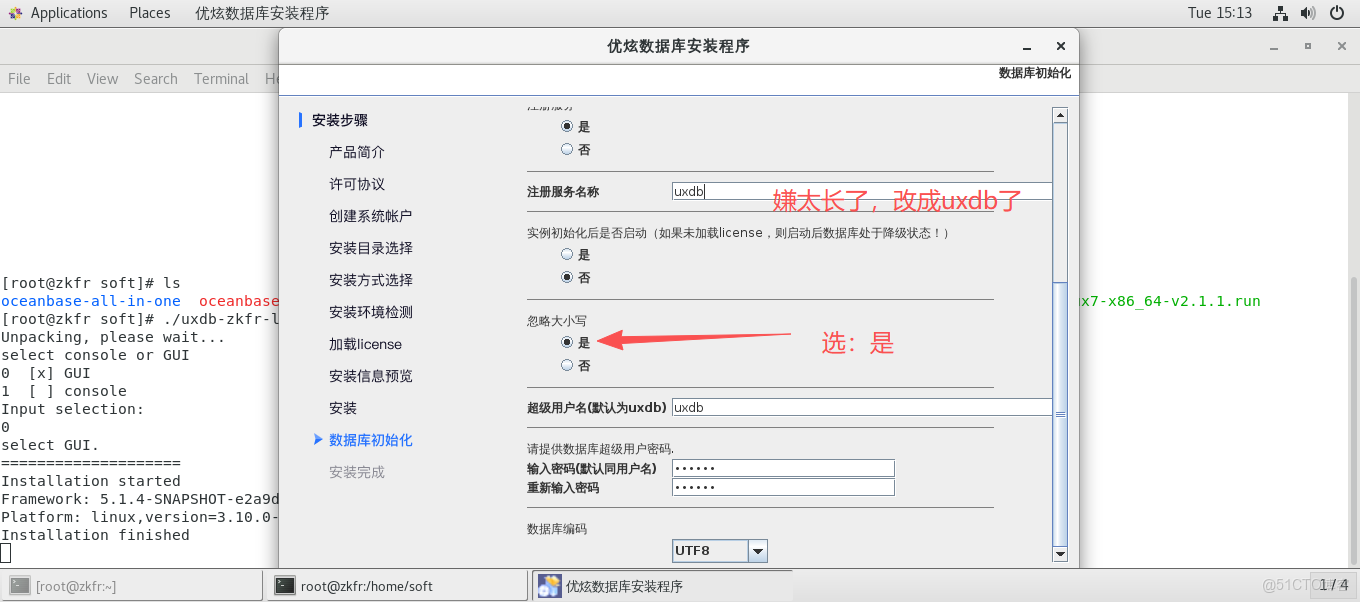Click the installer vertical scrollbar thumb
This screenshot has width=1360, height=602.
(1061, 413)
